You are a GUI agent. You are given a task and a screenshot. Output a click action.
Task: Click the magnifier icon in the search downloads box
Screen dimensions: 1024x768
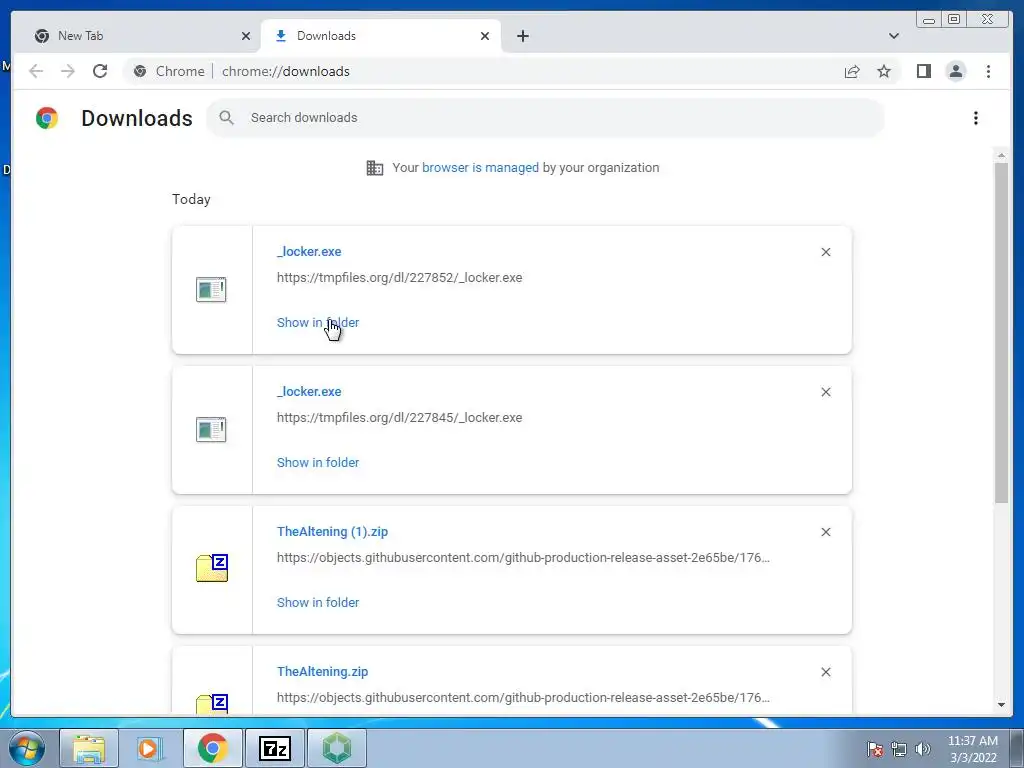pyautogui.click(x=227, y=118)
